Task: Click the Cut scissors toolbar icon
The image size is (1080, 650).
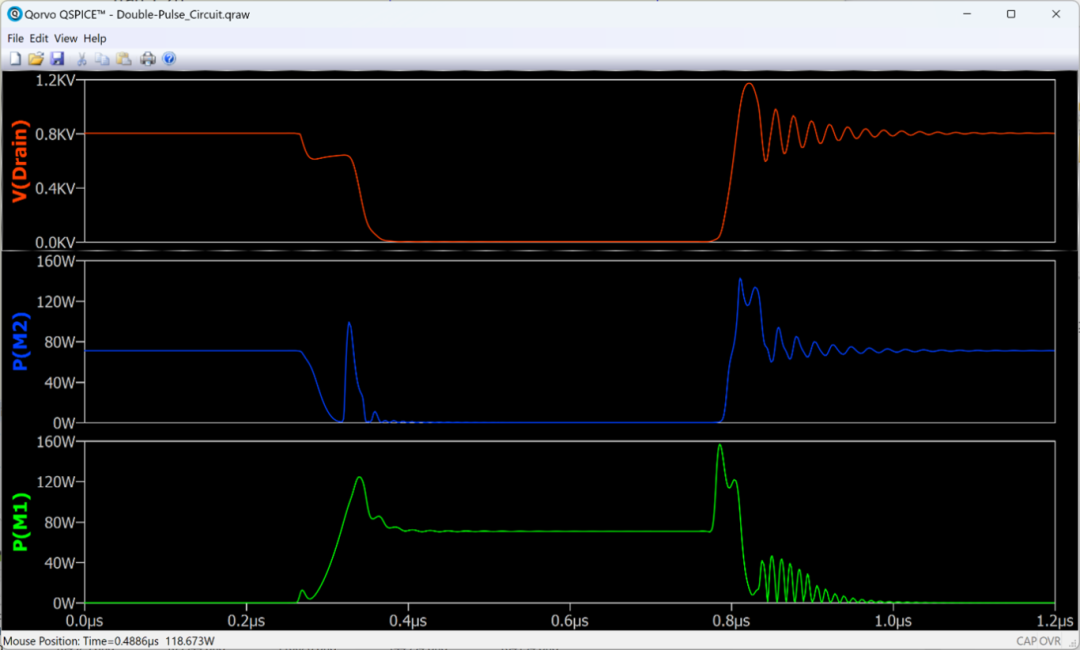Action: 81,59
